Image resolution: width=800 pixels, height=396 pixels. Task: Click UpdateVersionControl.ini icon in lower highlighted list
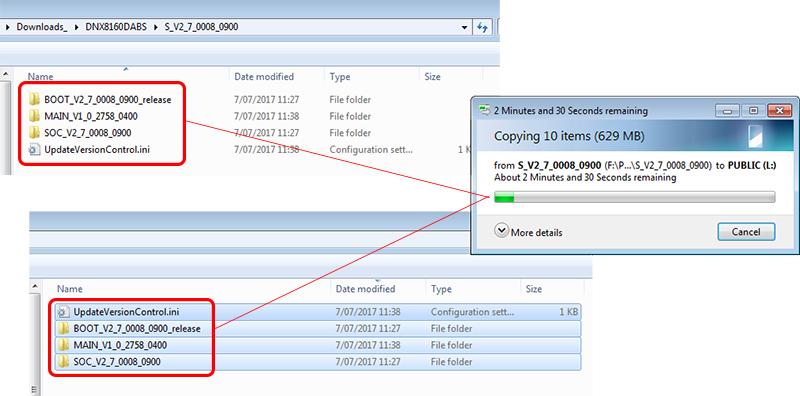click(63, 312)
